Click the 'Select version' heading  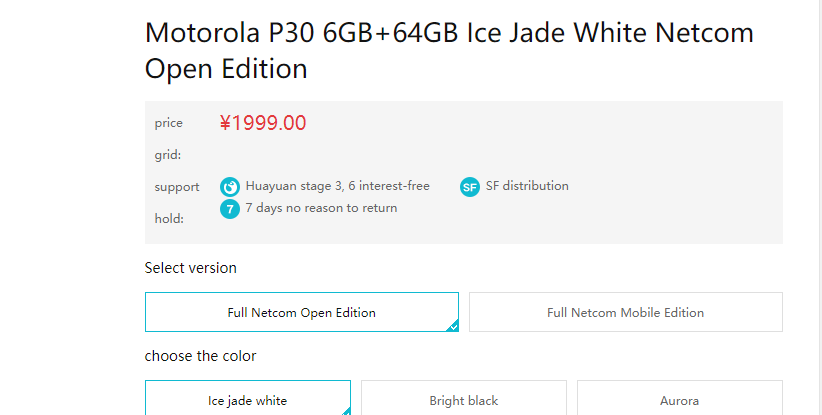(x=191, y=268)
